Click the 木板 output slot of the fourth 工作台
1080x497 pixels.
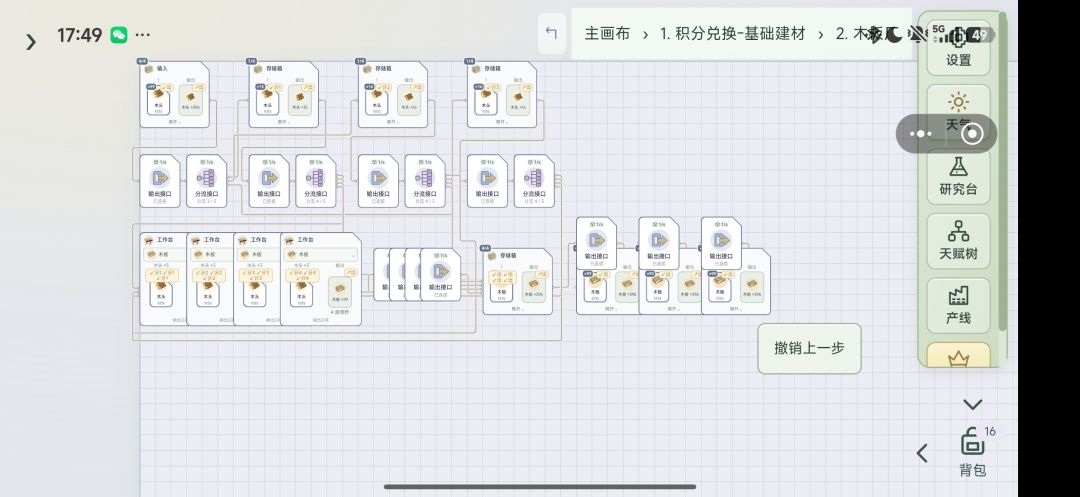pyautogui.click(x=340, y=292)
